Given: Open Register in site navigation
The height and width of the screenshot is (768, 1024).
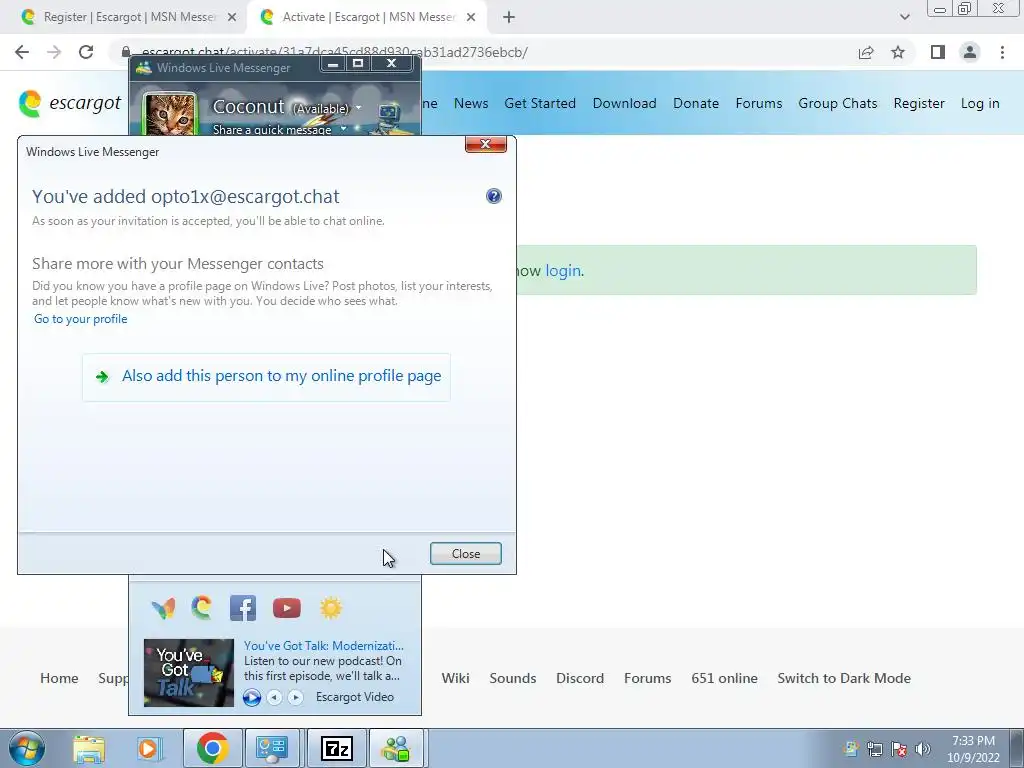Looking at the screenshot, I should click(x=919, y=103).
